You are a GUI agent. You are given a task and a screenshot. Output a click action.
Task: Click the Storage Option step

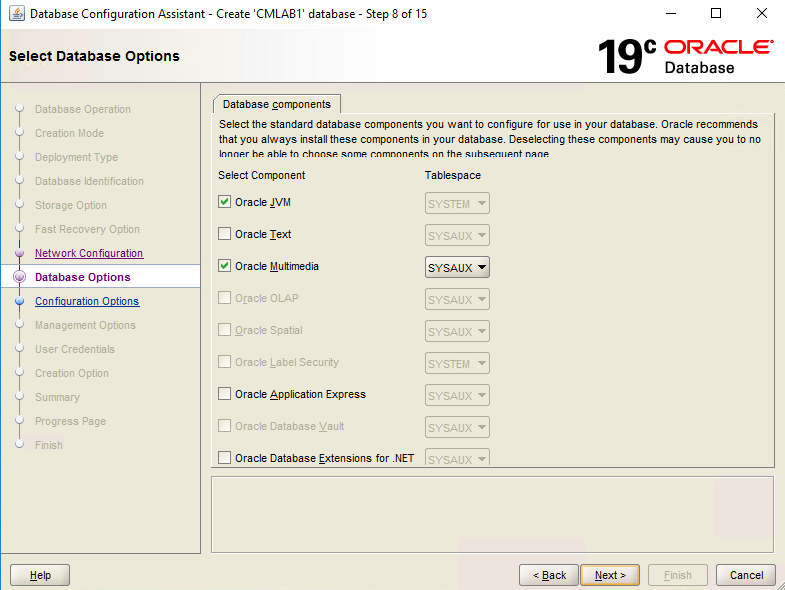(71, 205)
